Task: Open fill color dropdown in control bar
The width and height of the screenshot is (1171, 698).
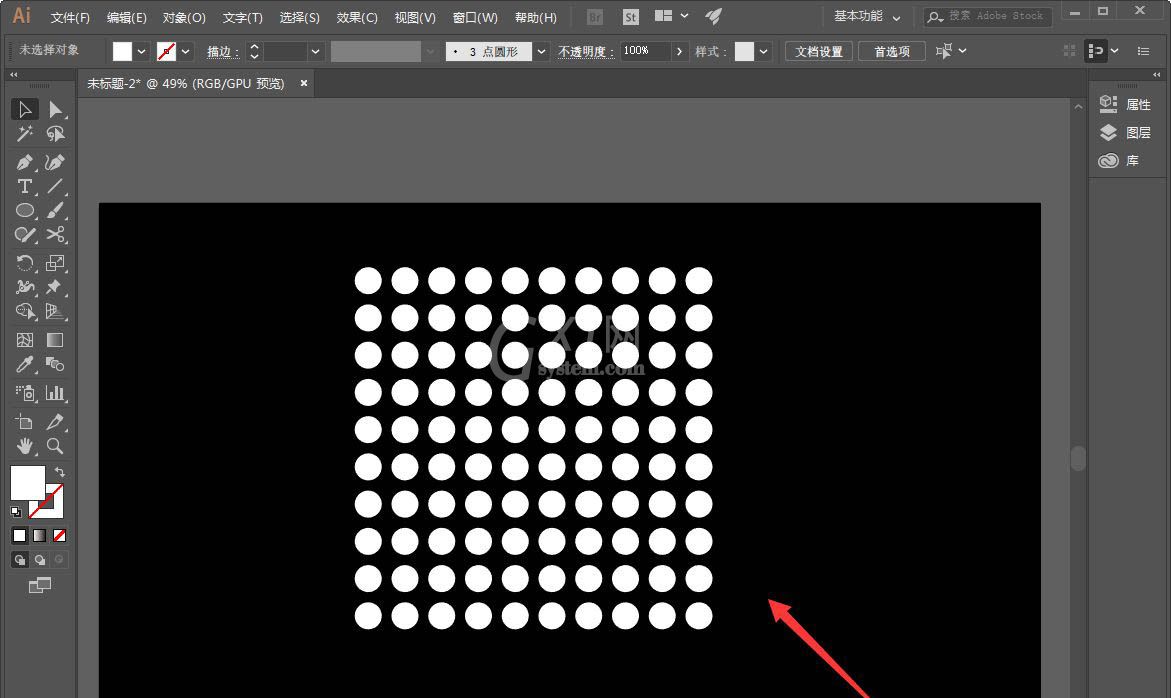Action: click(x=141, y=51)
